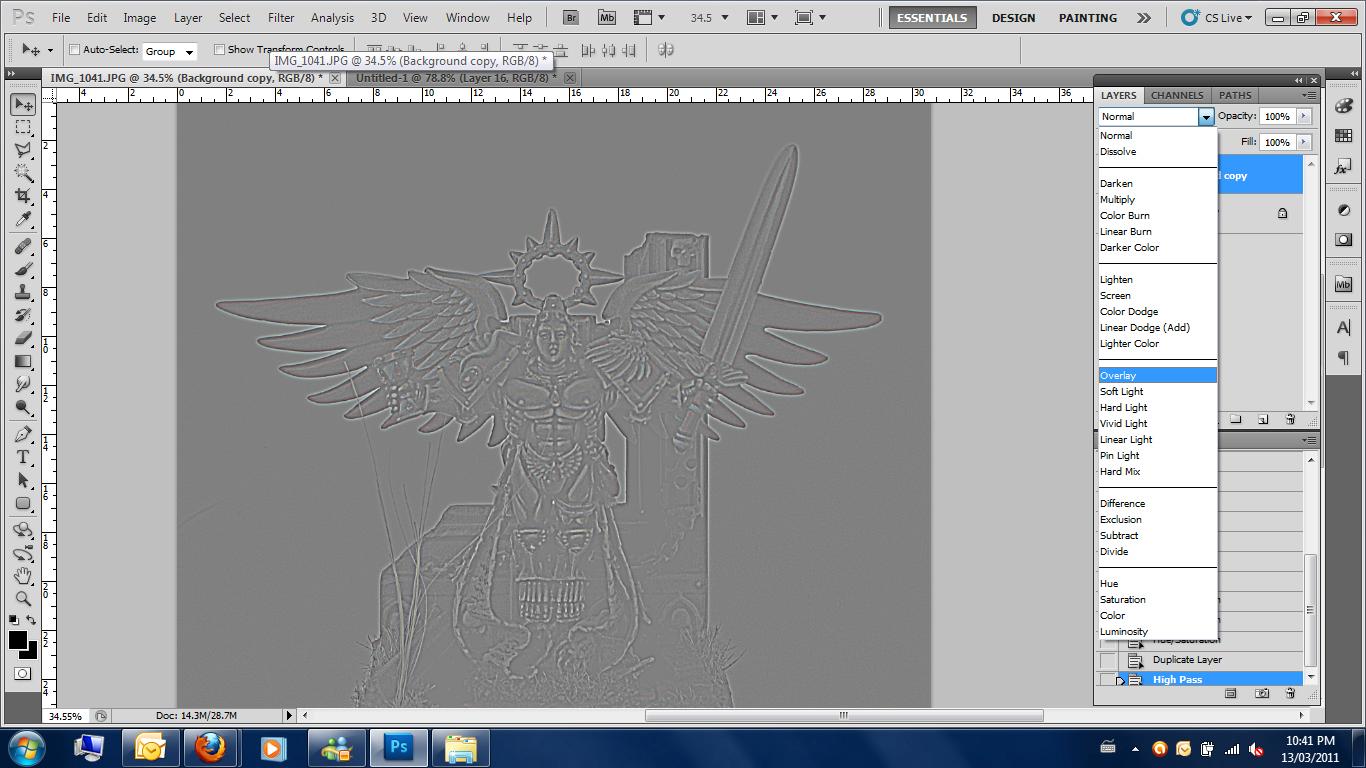Image resolution: width=1366 pixels, height=768 pixels.
Task: Select the History Brush tool
Action: tap(23, 315)
